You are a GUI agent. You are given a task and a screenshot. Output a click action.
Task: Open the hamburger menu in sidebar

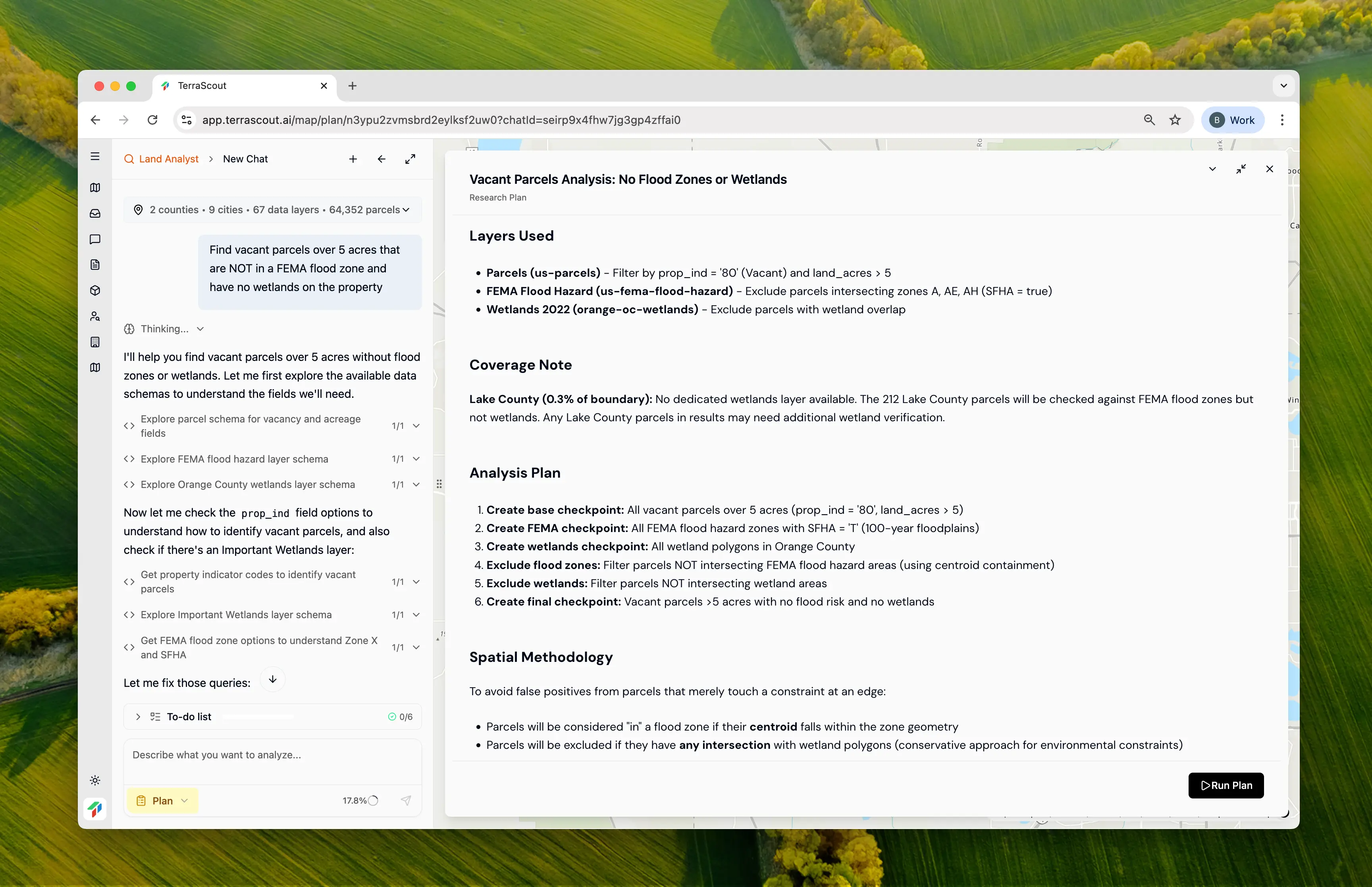[x=95, y=157]
